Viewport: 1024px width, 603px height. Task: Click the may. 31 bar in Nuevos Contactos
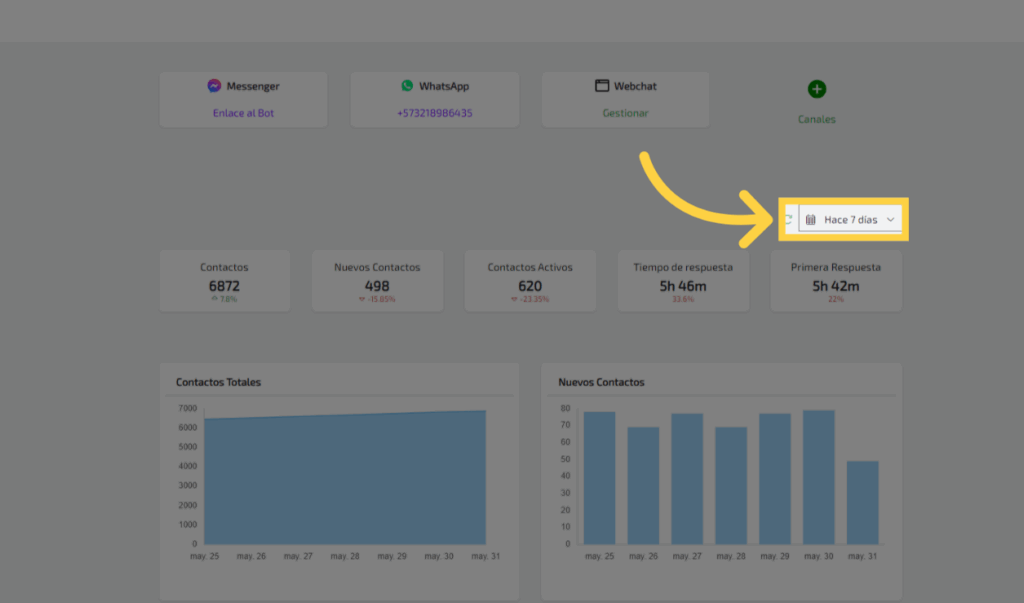[x=862, y=503]
